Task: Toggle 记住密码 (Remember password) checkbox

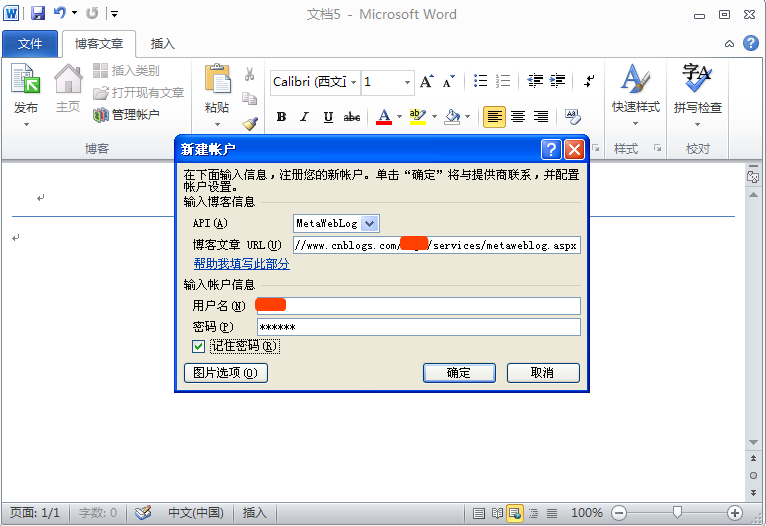Action: (198, 346)
